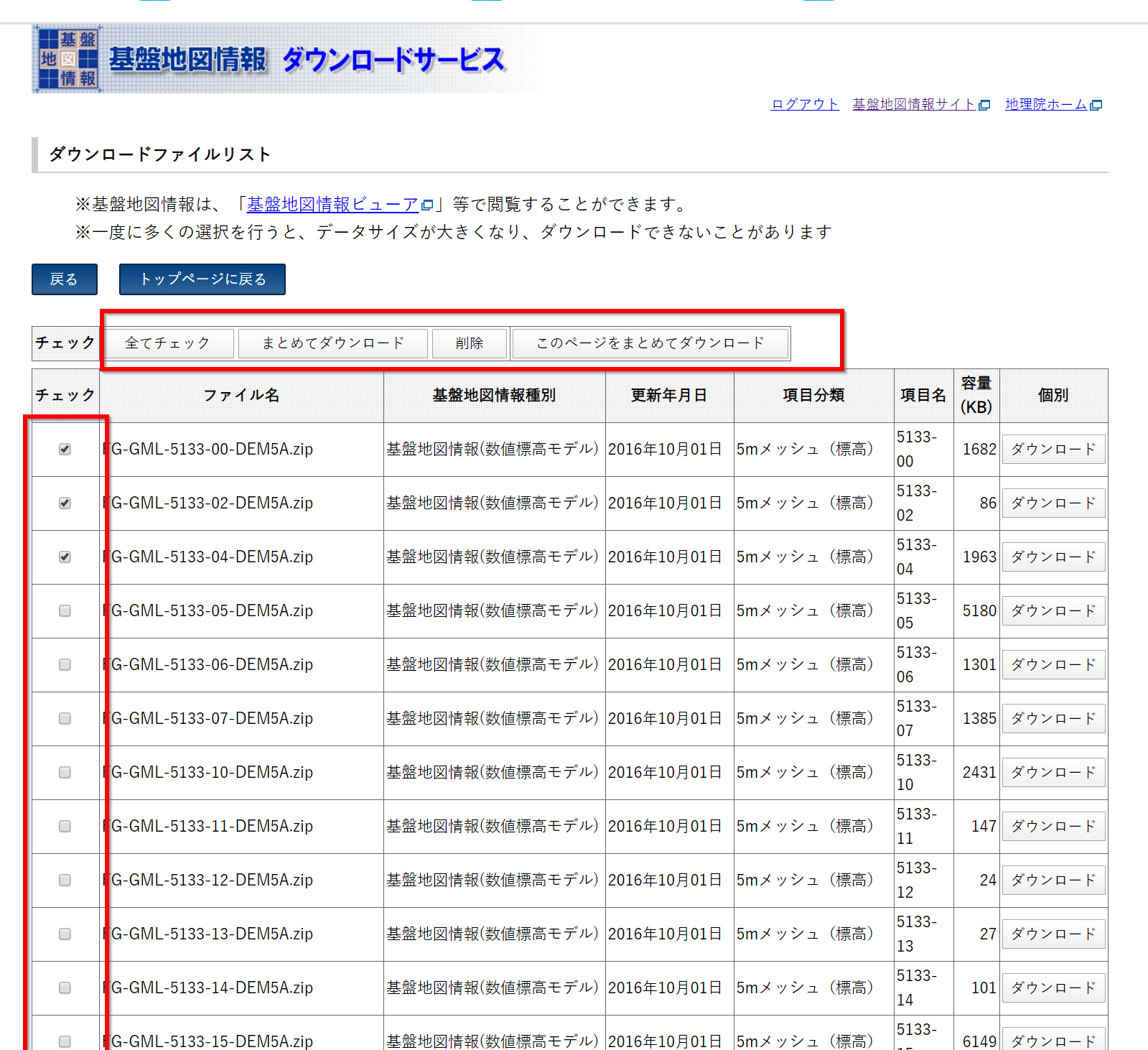
Task: Download the 5133-06 file individually
Action: pos(1053,665)
